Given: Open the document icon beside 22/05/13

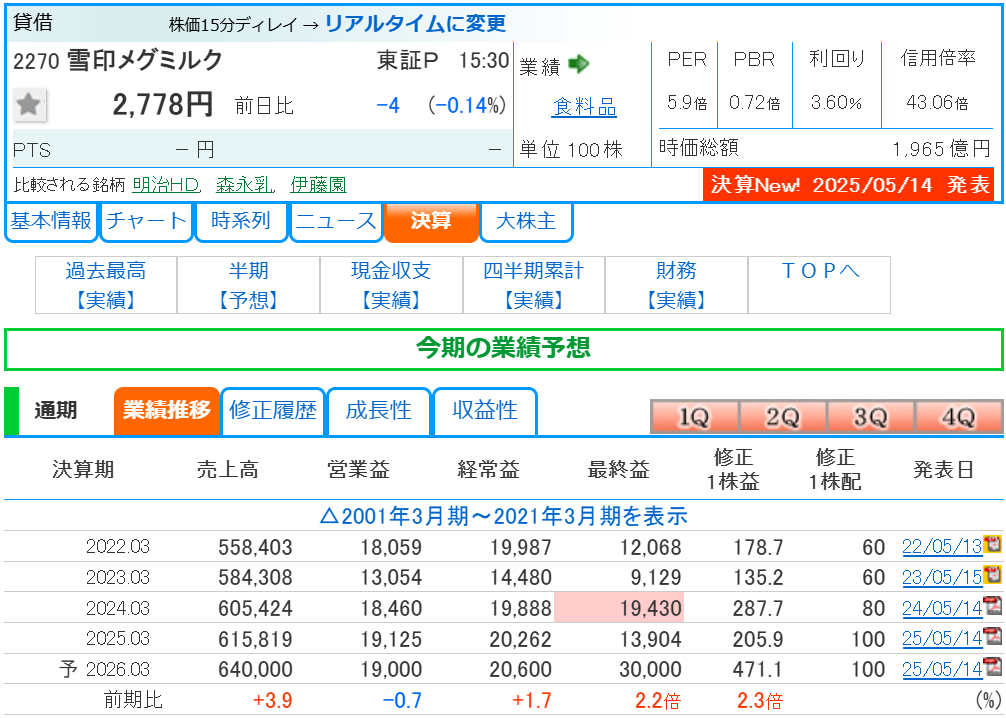Looking at the screenshot, I should click(993, 545).
